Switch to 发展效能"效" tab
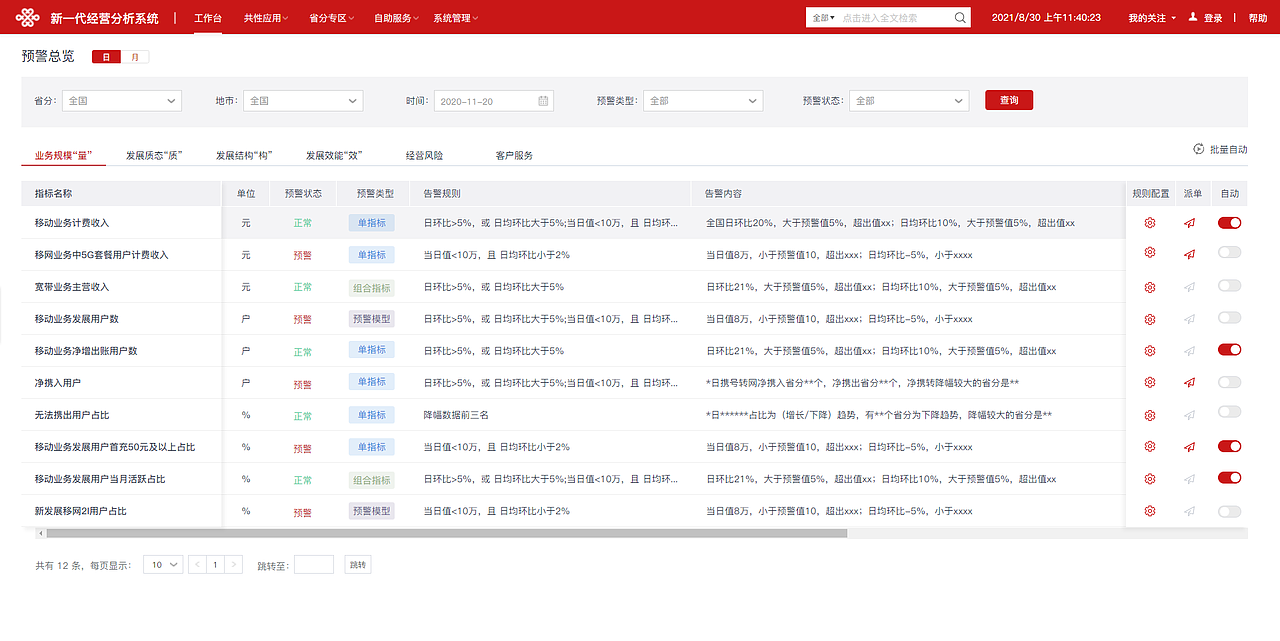The height and width of the screenshot is (641, 1280). pyautogui.click(x=333, y=155)
